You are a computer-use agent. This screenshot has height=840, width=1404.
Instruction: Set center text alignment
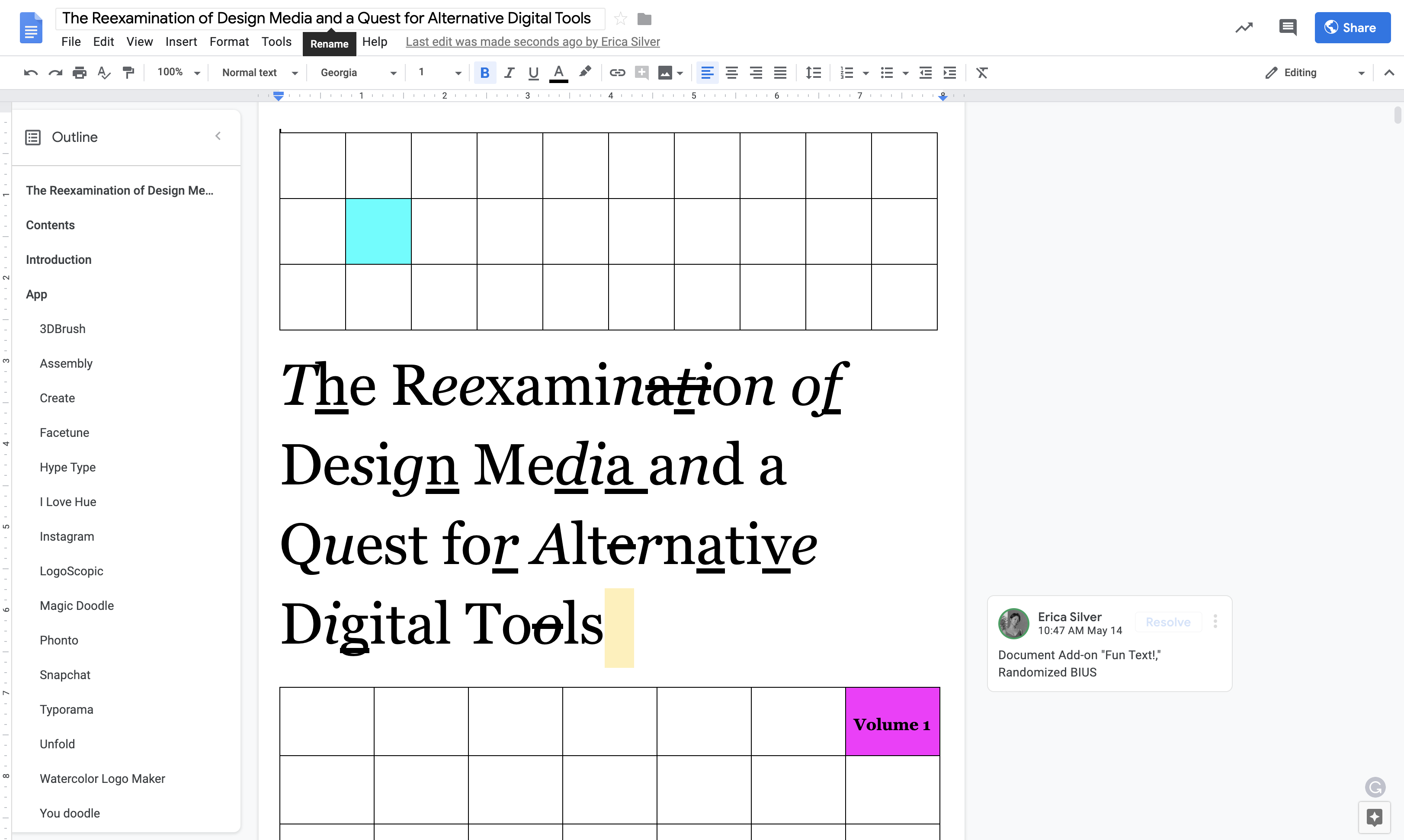731,73
